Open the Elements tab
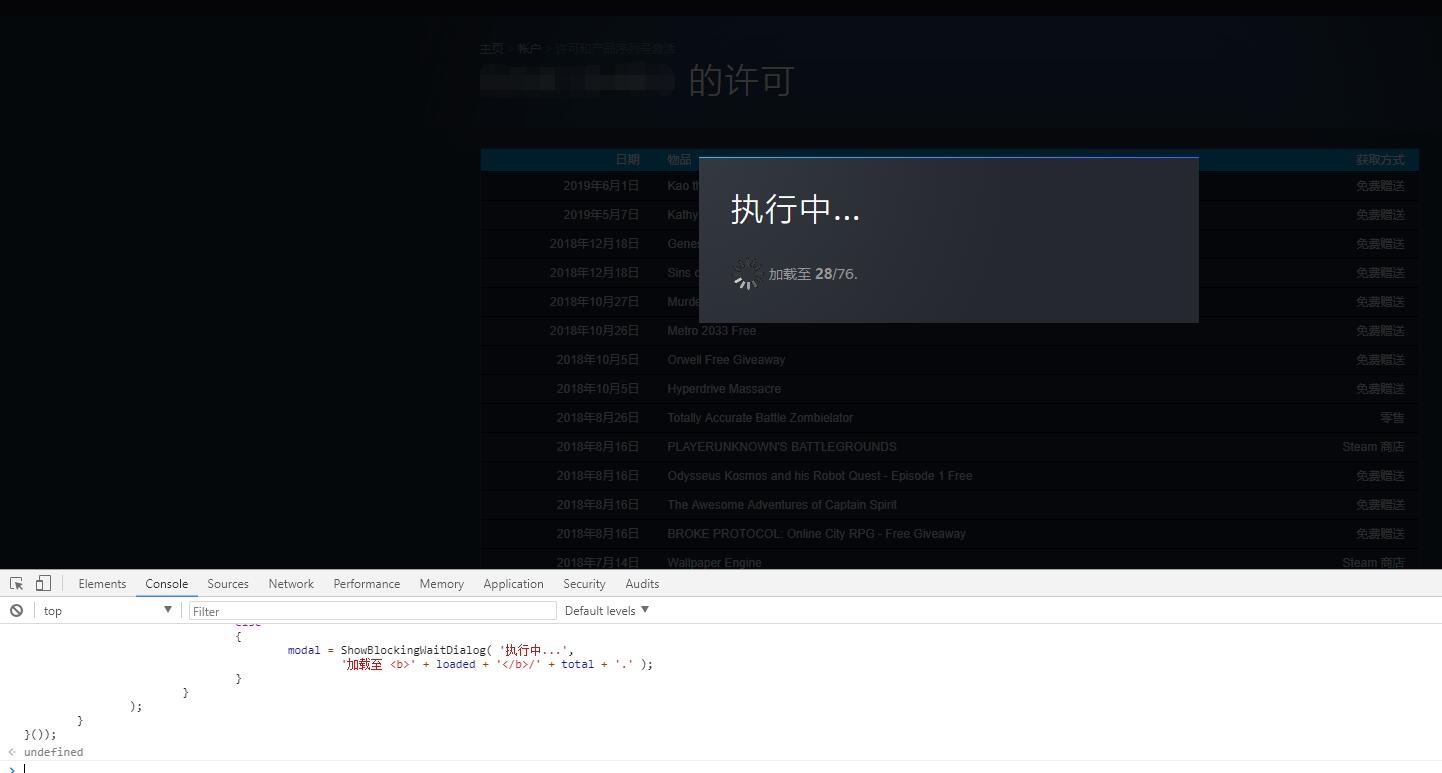The width and height of the screenshot is (1442, 773). (102, 584)
